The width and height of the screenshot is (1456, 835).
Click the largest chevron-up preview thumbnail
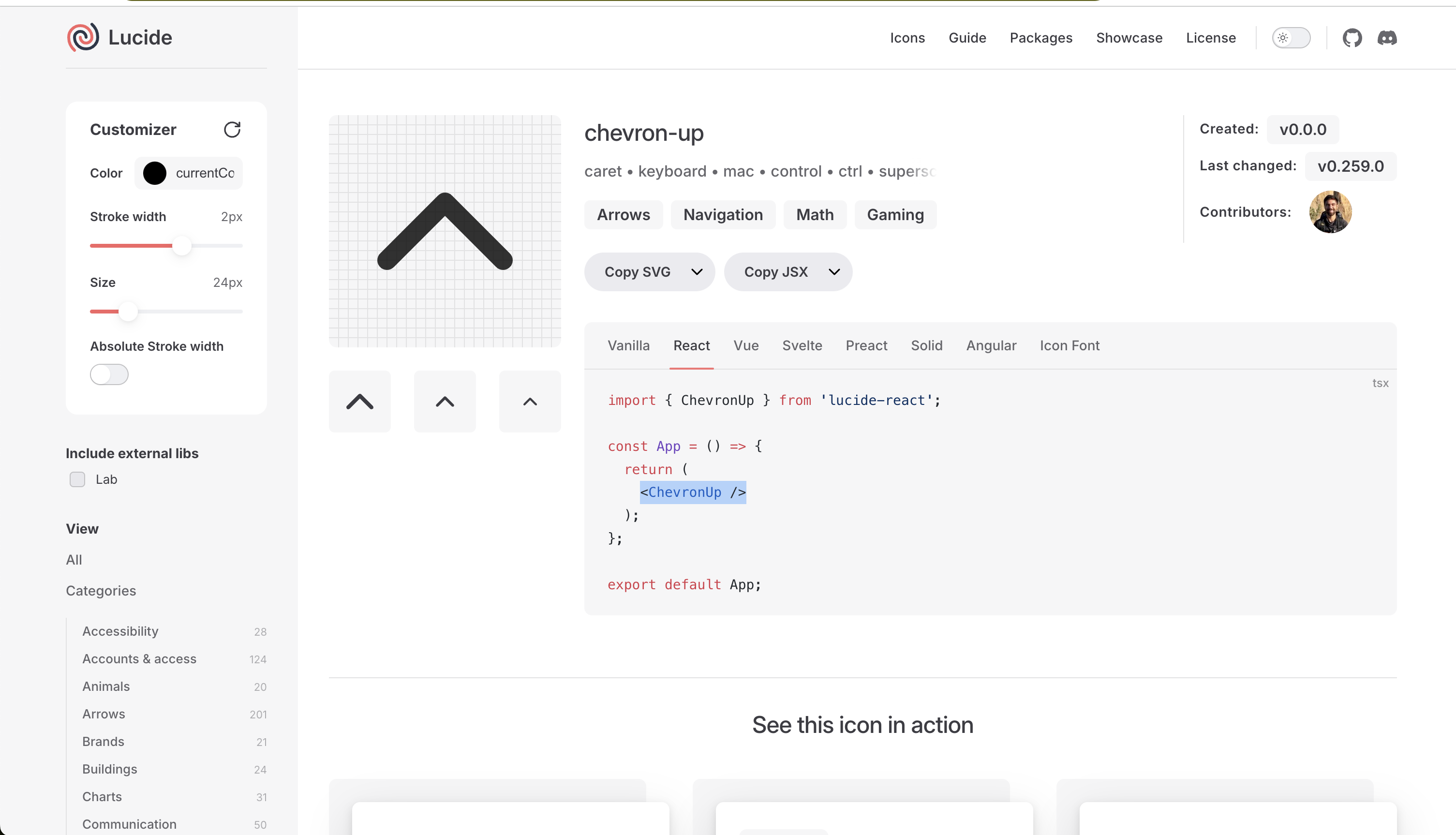pos(359,402)
